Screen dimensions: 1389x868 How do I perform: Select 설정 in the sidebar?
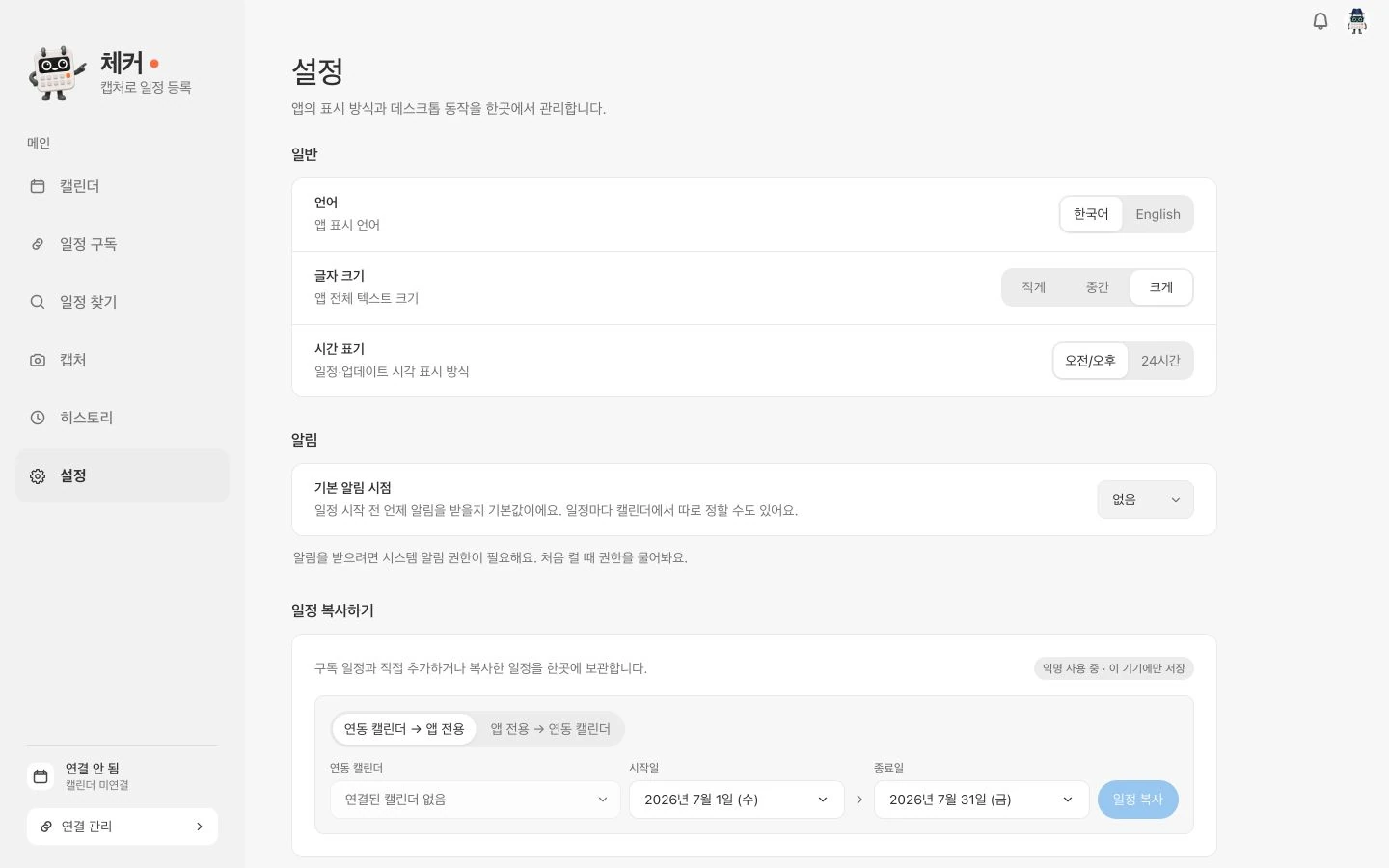tap(123, 475)
